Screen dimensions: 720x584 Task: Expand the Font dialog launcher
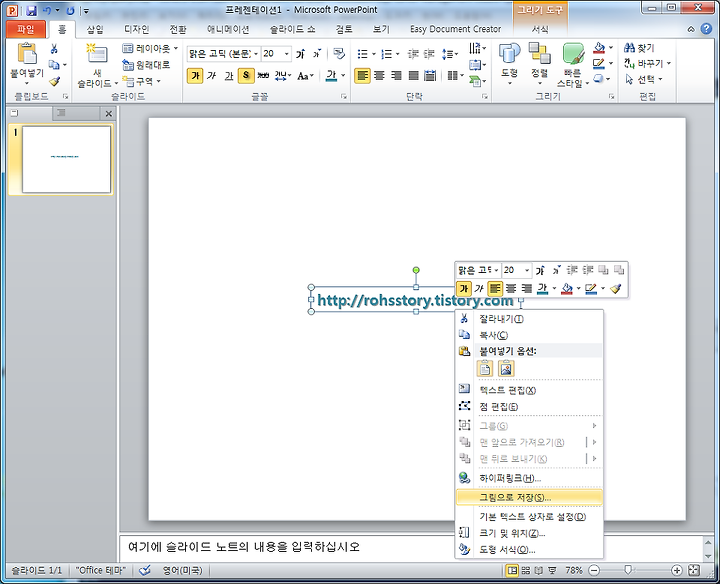click(343, 96)
